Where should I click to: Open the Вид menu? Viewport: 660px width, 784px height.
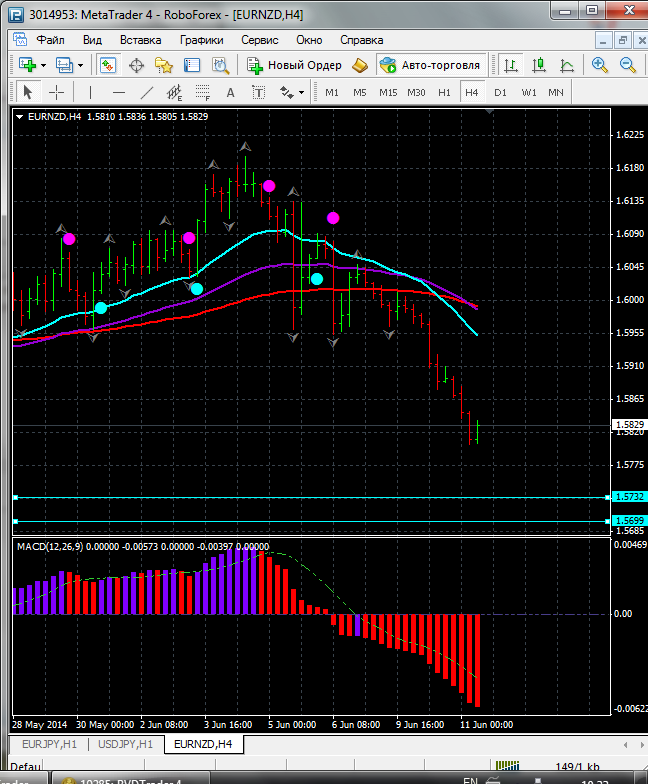92,40
